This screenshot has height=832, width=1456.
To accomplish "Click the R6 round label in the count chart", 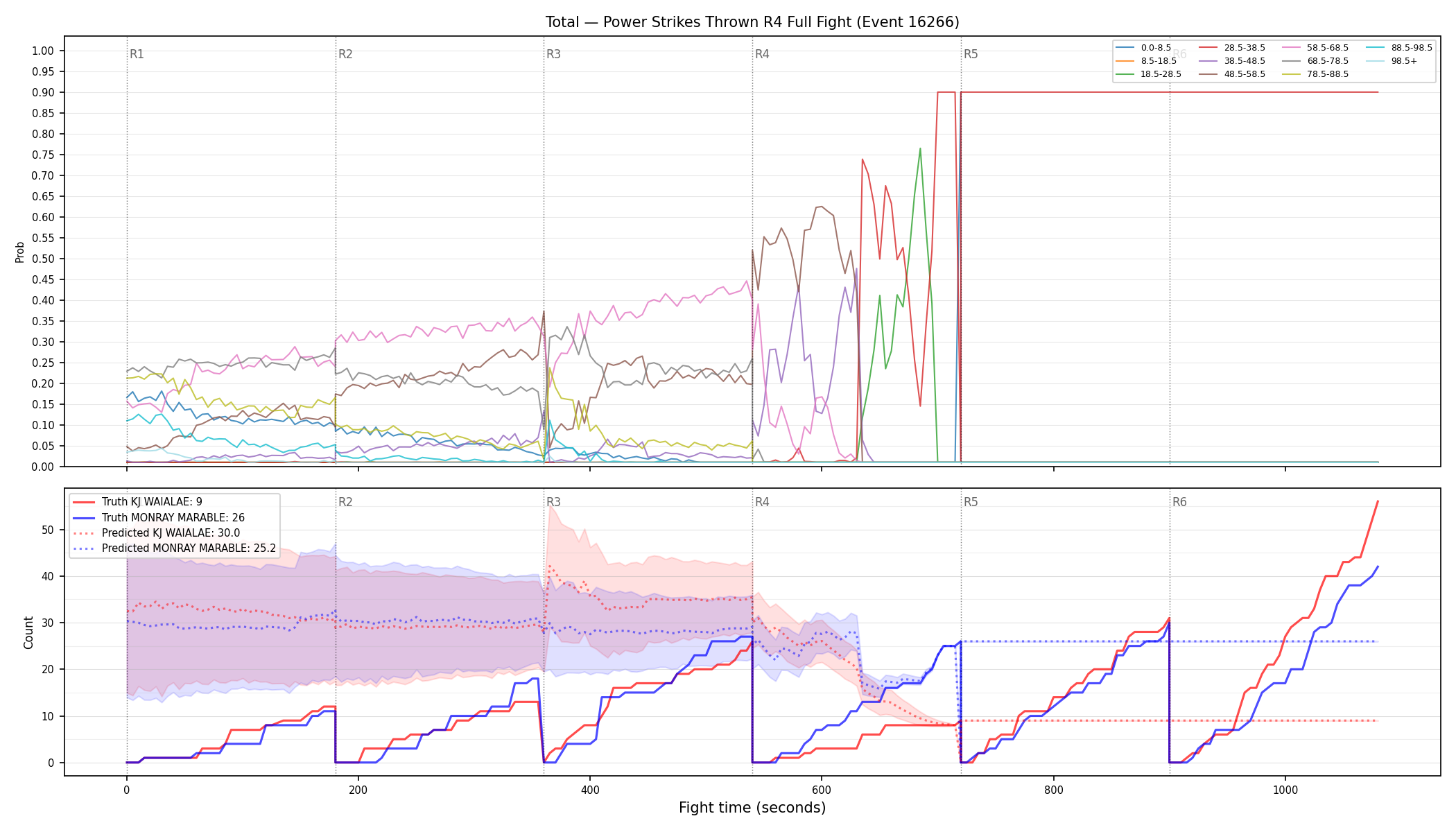I will tap(1179, 502).
